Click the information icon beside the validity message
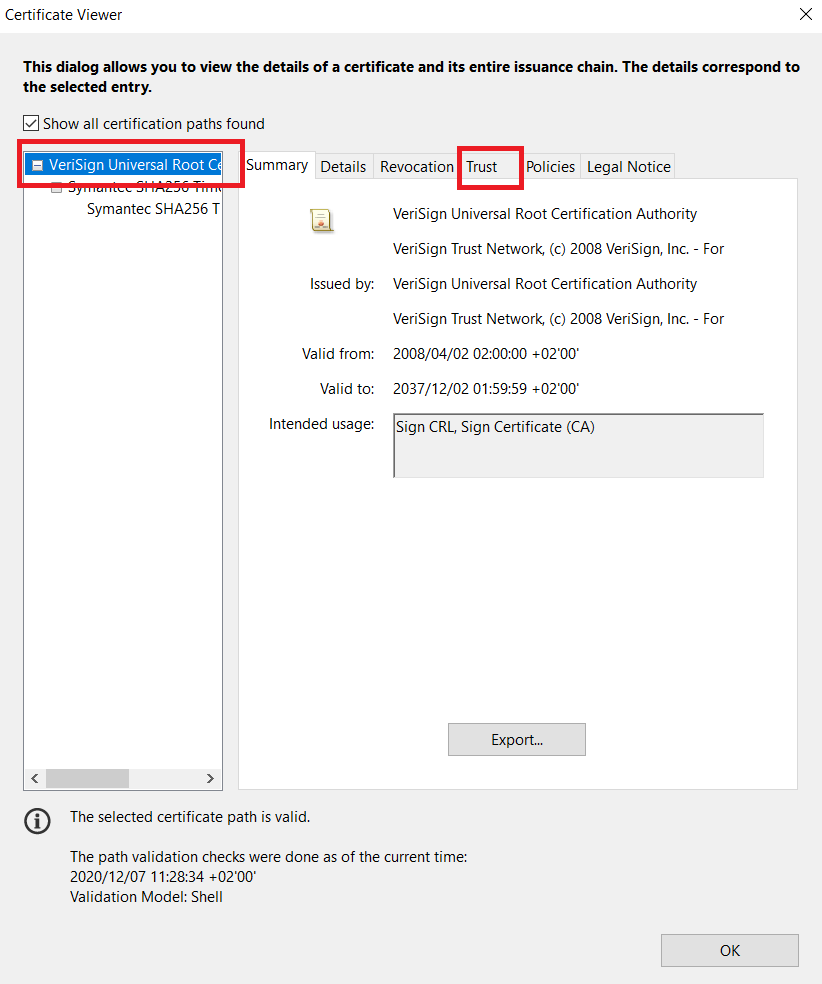 tap(38, 821)
